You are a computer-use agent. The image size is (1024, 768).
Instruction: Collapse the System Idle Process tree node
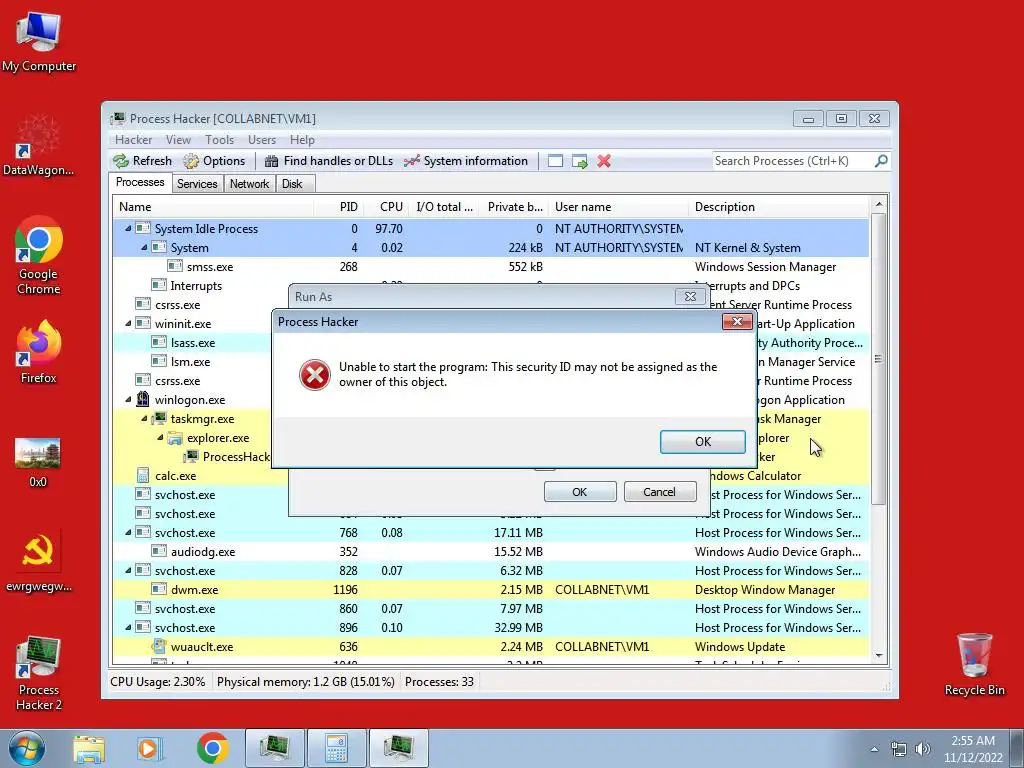pyautogui.click(x=128, y=229)
